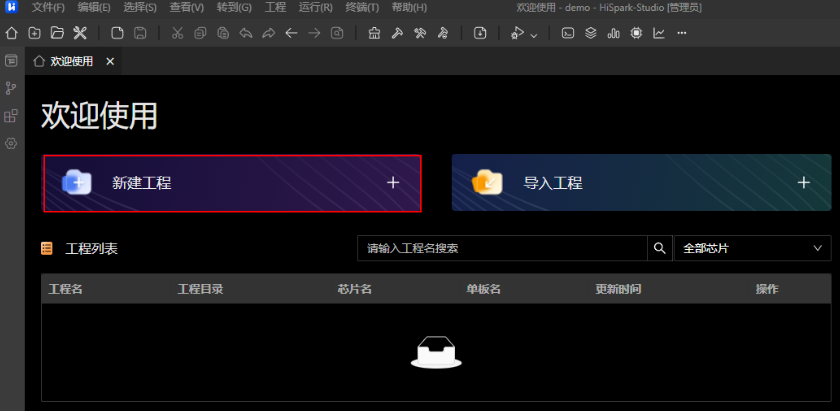The height and width of the screenshot is (411, 840).
Task: Open the terminal icon in the toolbar
Action: coord(568,33)
